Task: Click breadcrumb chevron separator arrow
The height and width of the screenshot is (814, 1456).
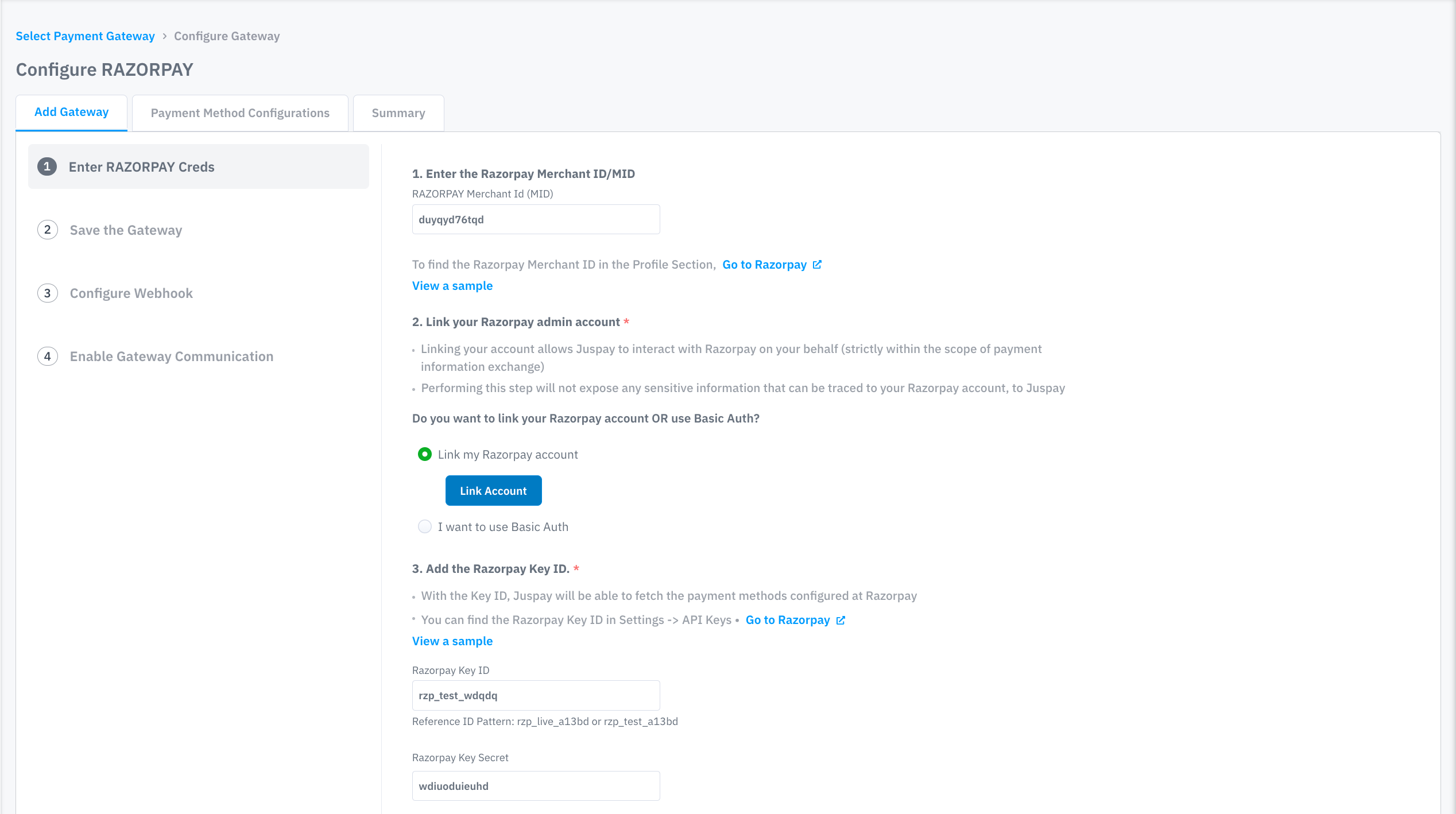Action: pyautogui.click(x=164, y=36)
